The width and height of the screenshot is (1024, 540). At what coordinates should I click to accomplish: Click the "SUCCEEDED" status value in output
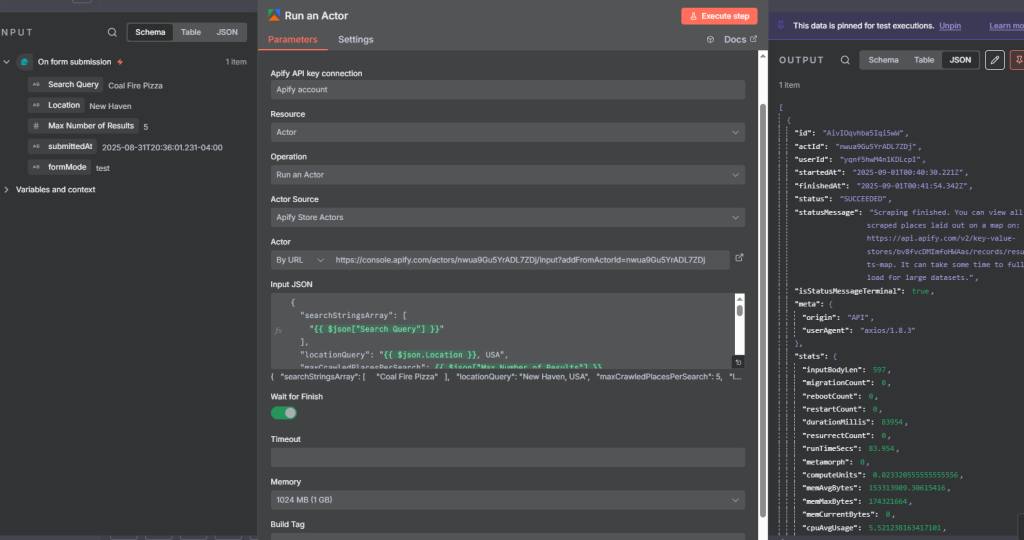pyautogui.click(x=863, y=199)
